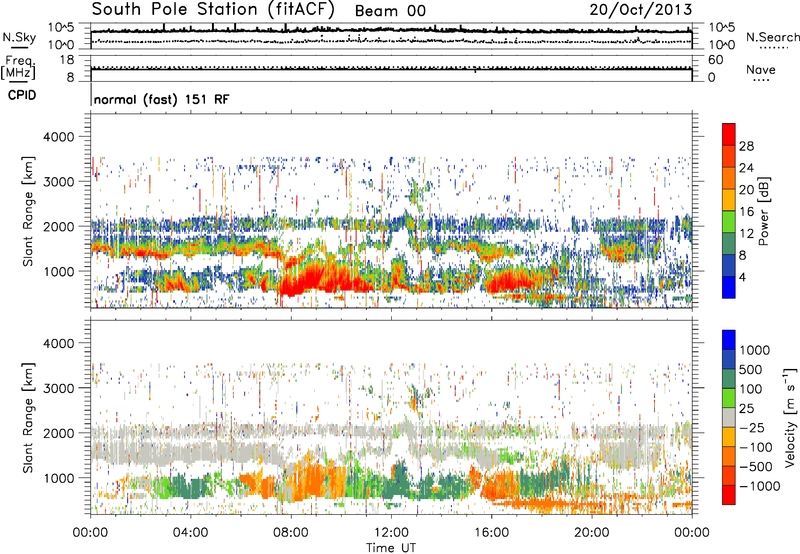800x554 pixels.
Task: Pick the red top segment of Power colorbar
Action: (x=729, y=135)
